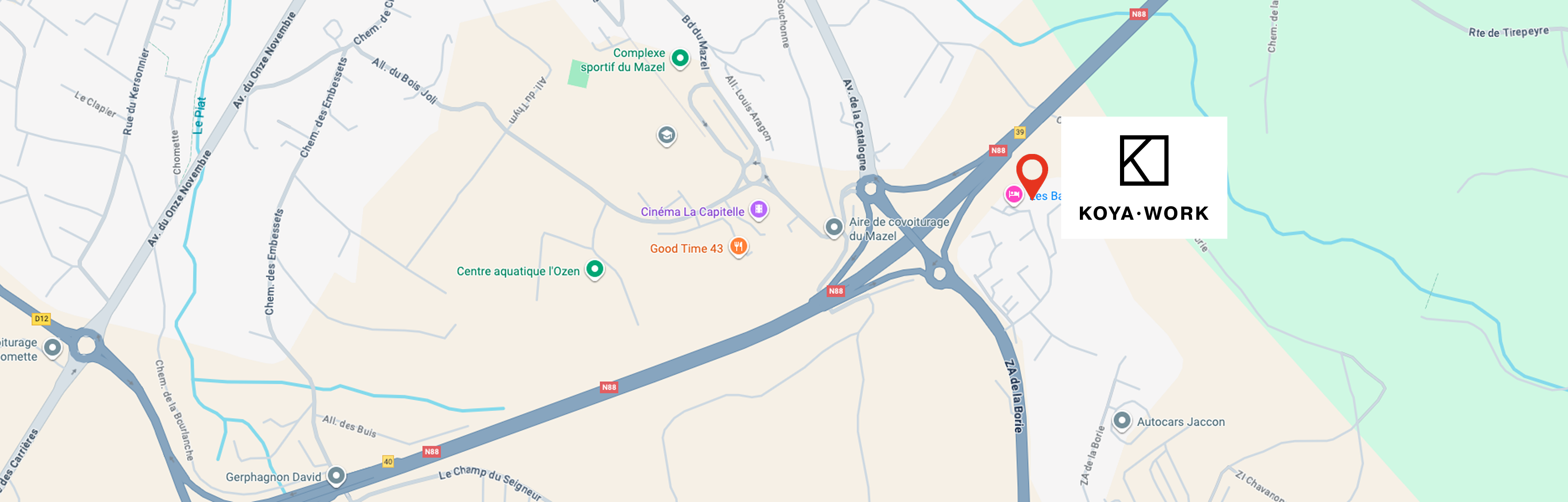
Task: Select the pink hotel marker icon
Action: click(x=1014, y=195)
